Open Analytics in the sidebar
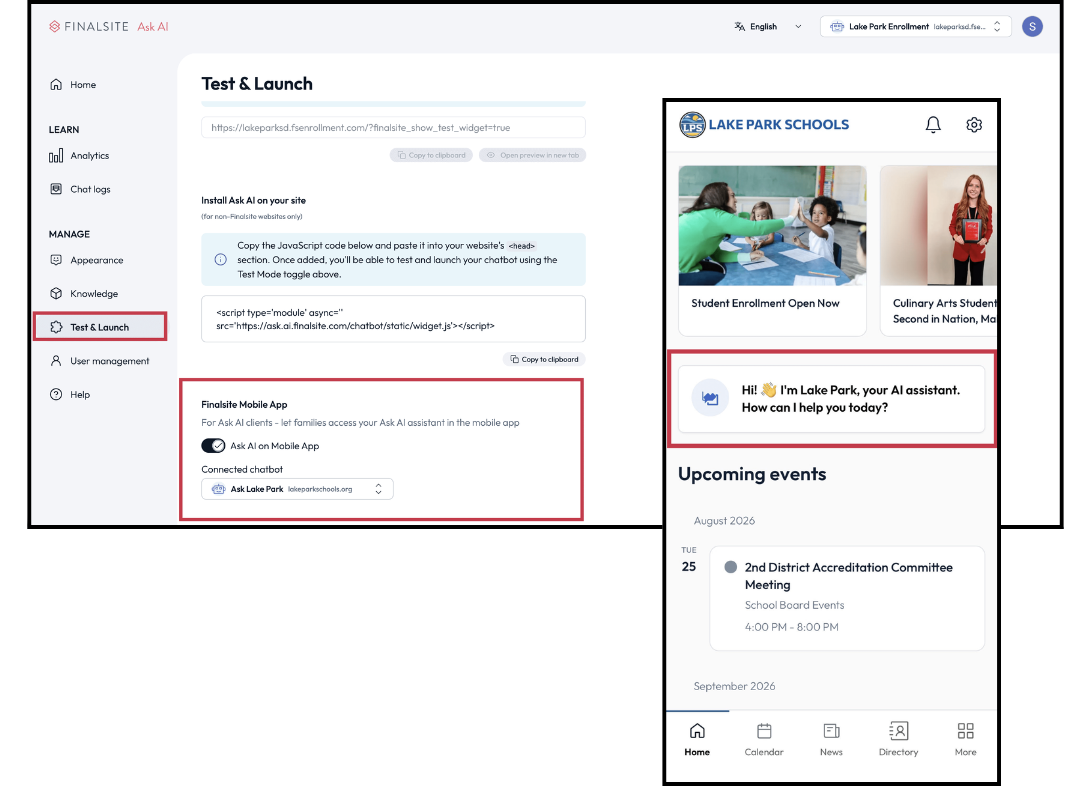 pos(79,156)
